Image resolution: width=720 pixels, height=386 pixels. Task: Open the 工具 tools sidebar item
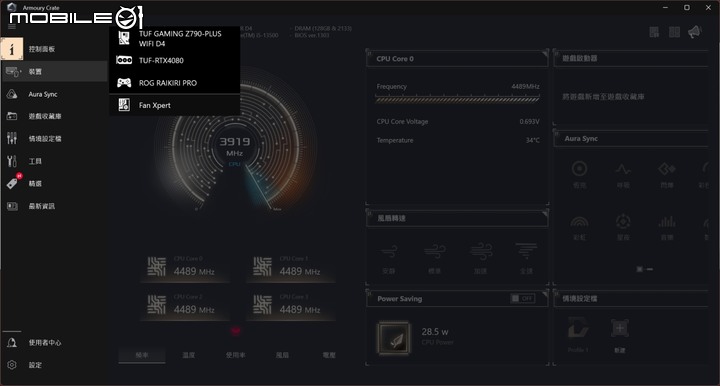click(54, 161)
